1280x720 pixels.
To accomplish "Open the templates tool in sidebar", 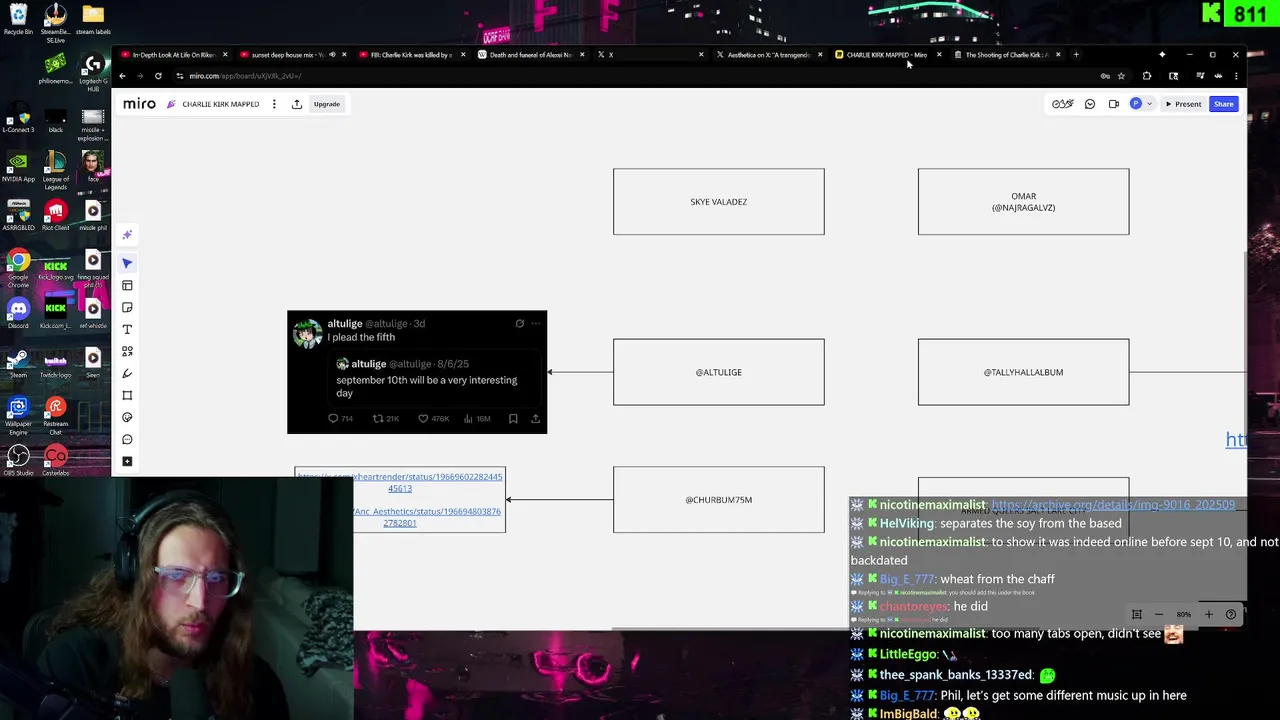I will tap(127, 286).
